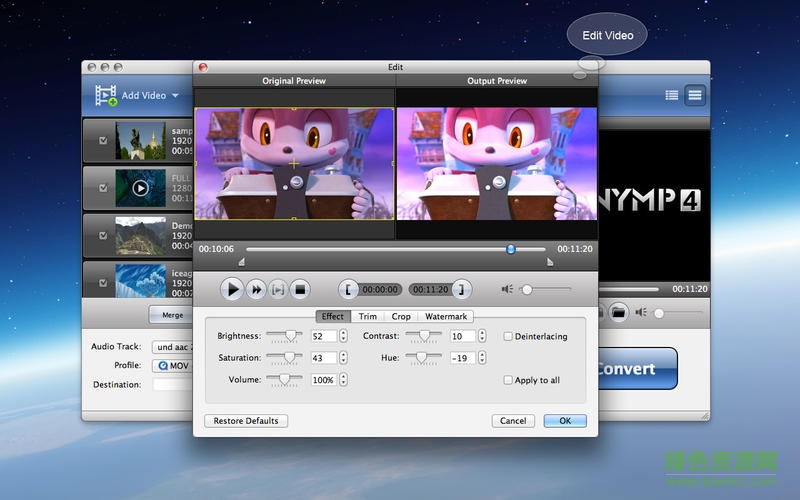Open the Add Video dropdown arrow
This screenshot has height=500, width=800.
coord(175,96)
